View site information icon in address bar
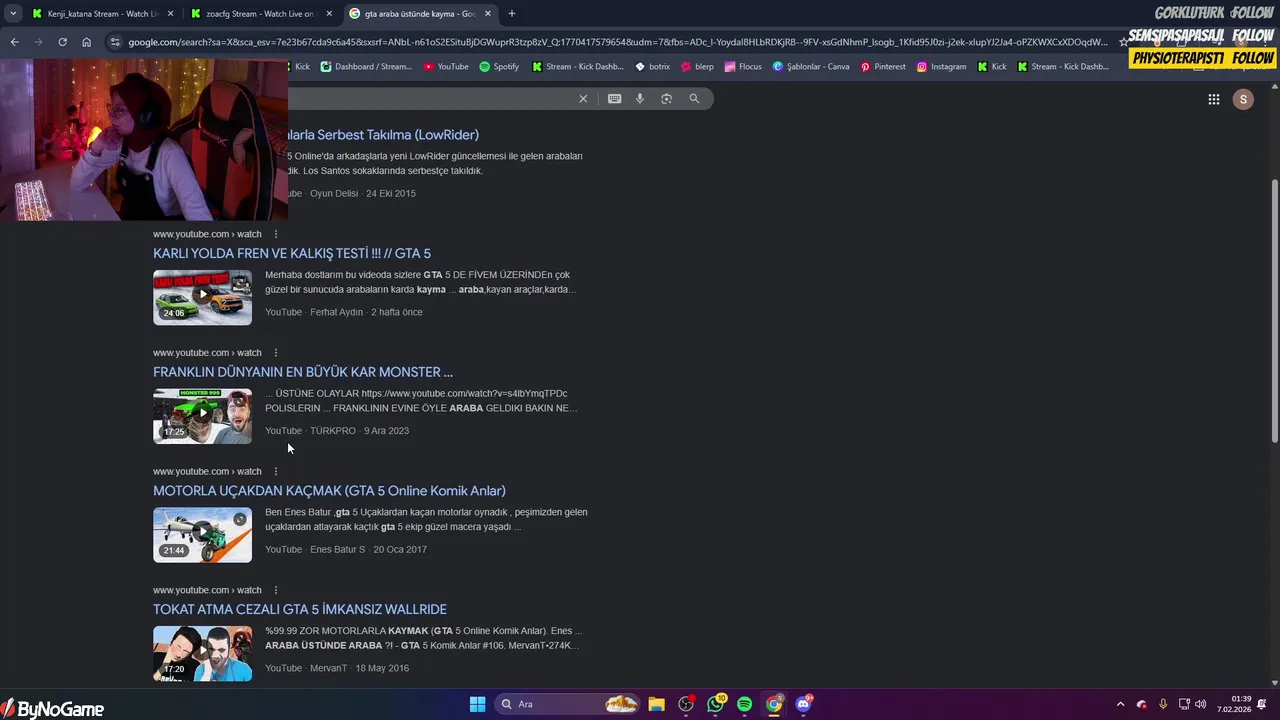The image size is (1280, 720). click(x=115, y=42)
